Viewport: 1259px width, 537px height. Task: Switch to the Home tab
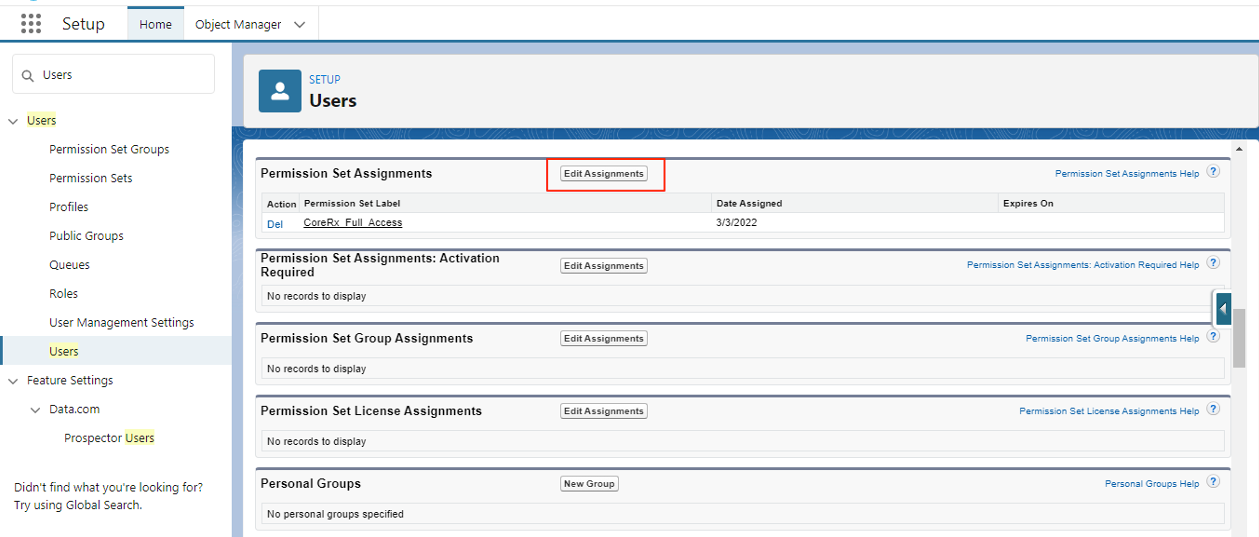pos(155,25)
